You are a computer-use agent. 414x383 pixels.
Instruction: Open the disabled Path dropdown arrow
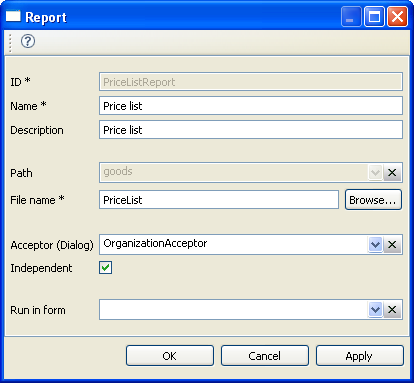point(375,173)
